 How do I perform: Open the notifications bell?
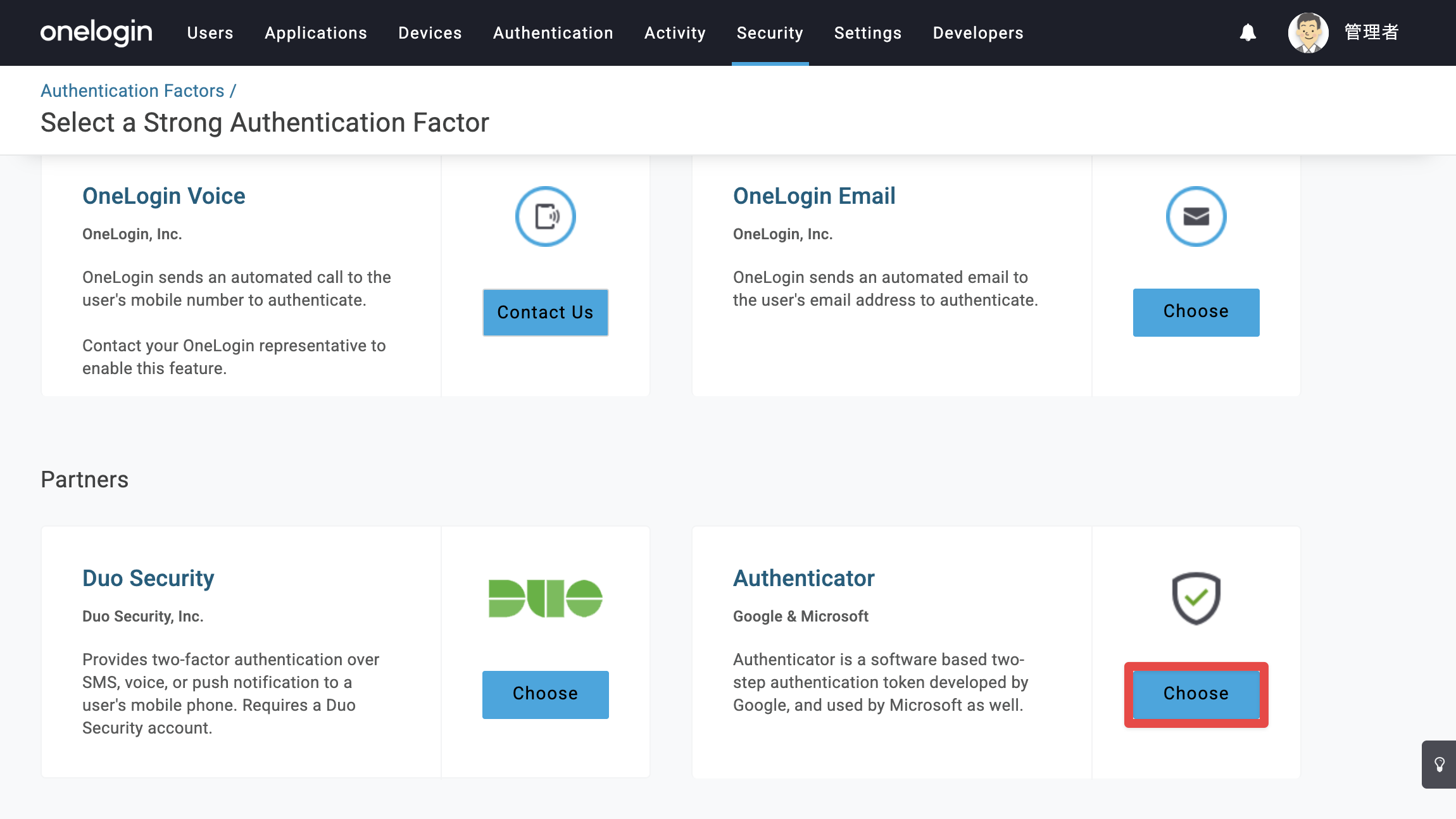tap(1248, 32)
